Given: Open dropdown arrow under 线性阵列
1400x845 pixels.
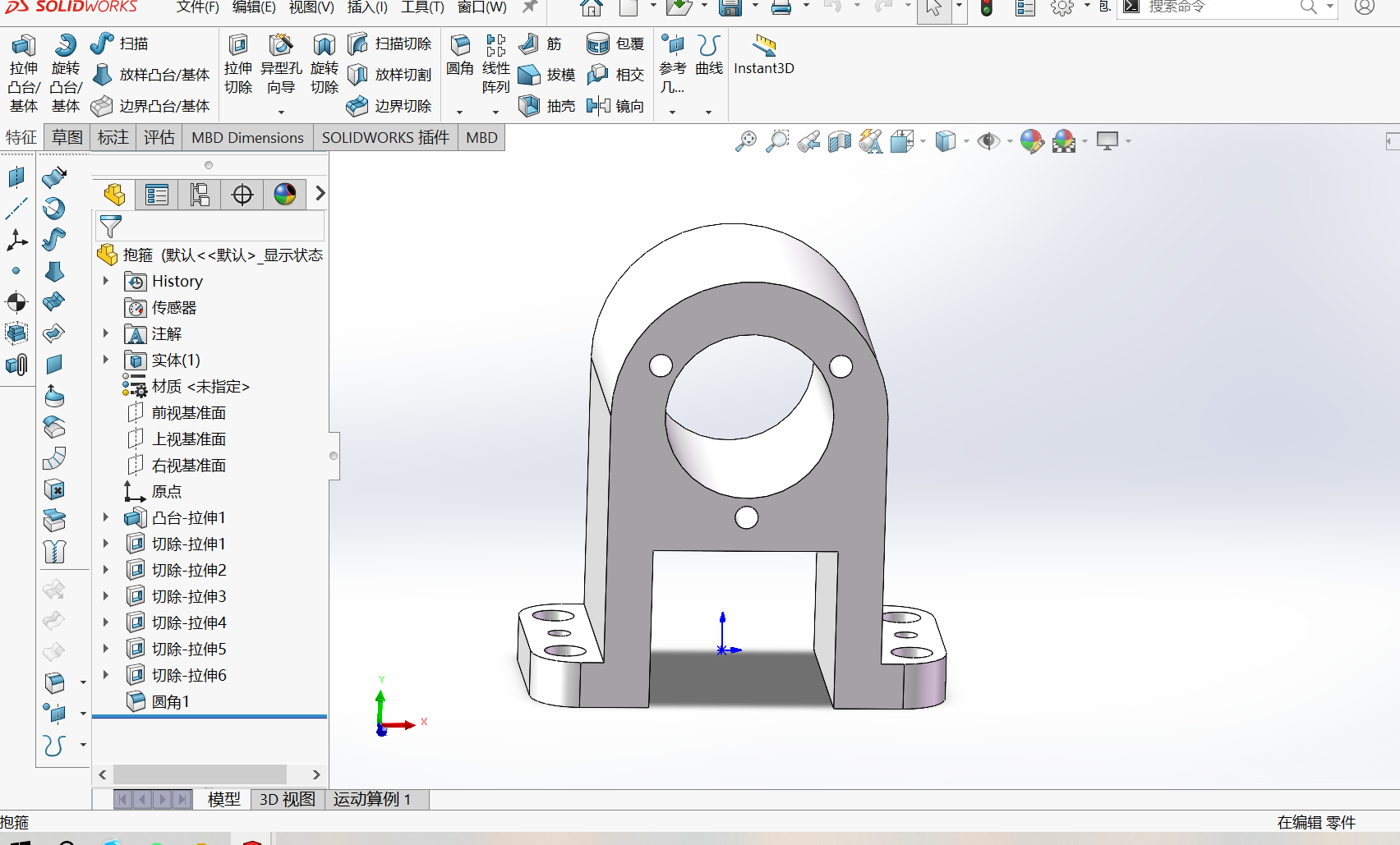Looking at the screenshot, I should click(x=495, y=112).
